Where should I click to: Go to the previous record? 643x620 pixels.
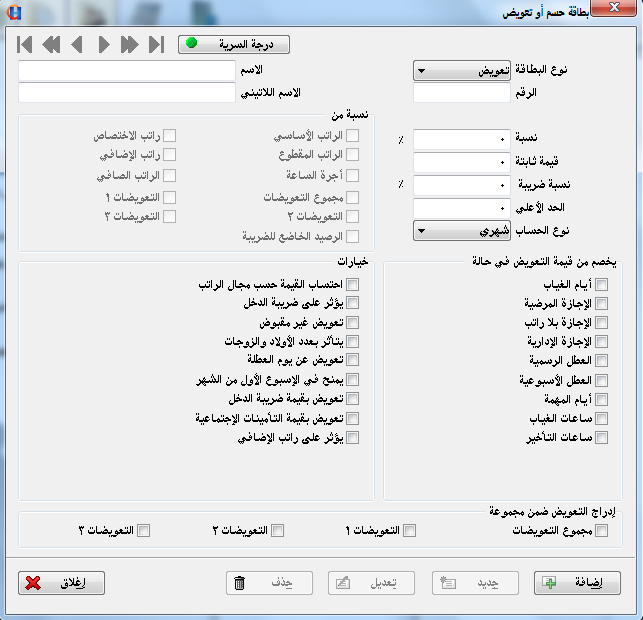77,44
